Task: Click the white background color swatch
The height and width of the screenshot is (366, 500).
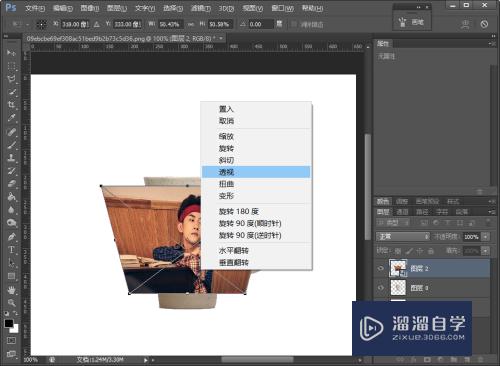Action: coord(15,329)
